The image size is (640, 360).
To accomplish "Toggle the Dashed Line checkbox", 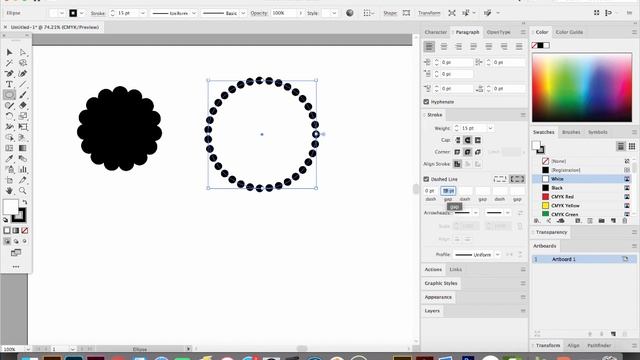I will tap(426, 179).
